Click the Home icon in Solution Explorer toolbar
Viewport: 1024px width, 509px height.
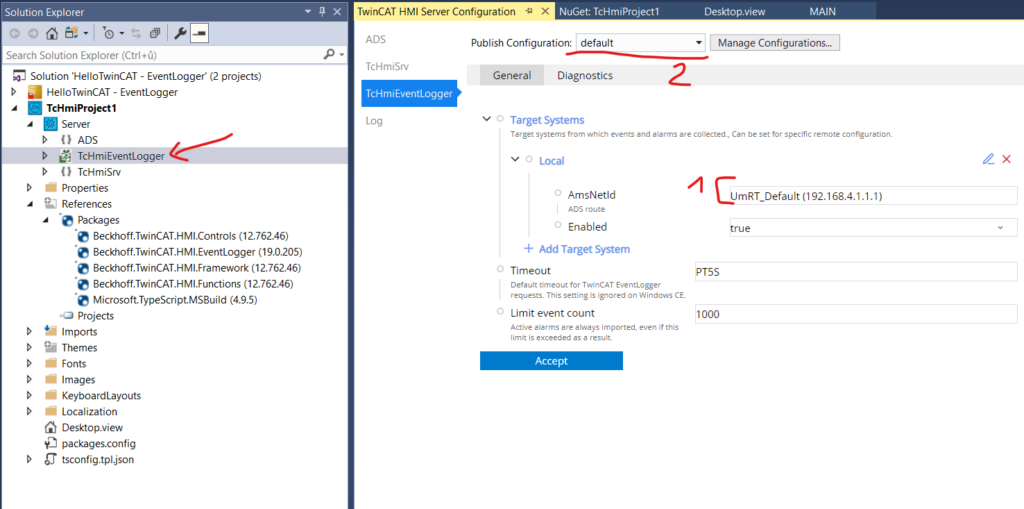(x=52, y=33)
